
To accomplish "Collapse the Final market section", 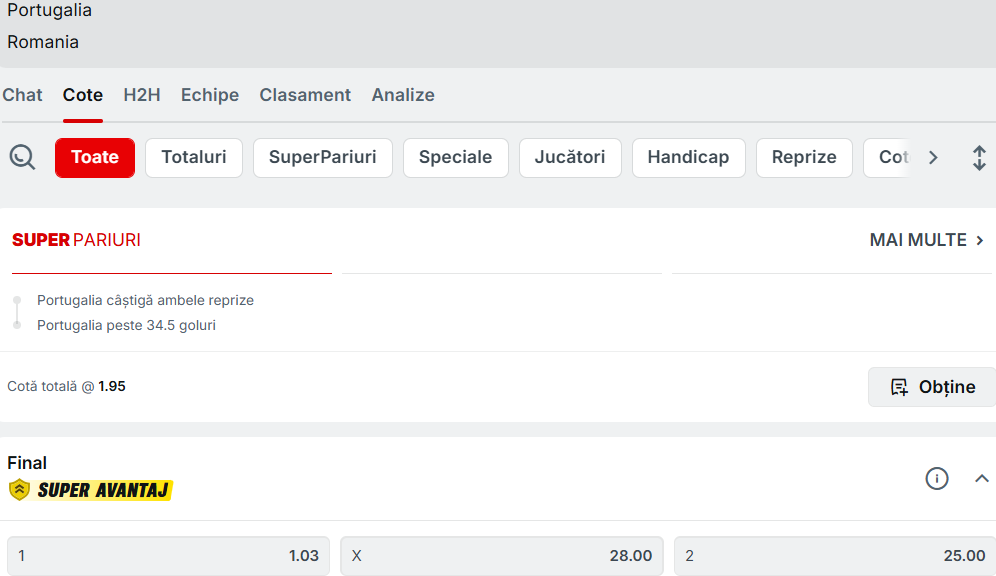I will (x=981, y=479).
